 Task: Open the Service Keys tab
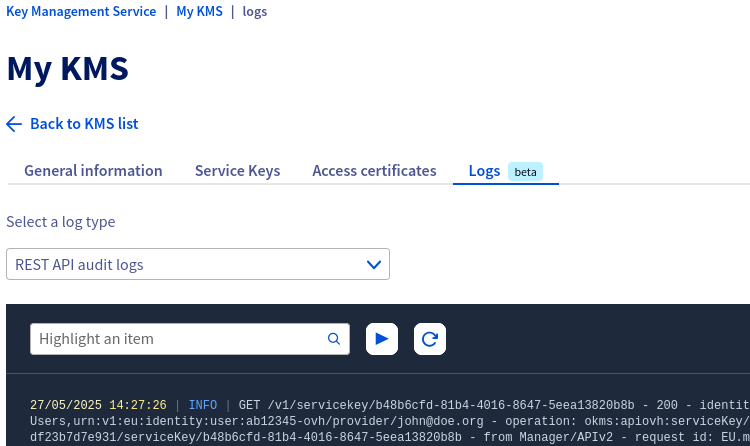(x=237, y=171)
